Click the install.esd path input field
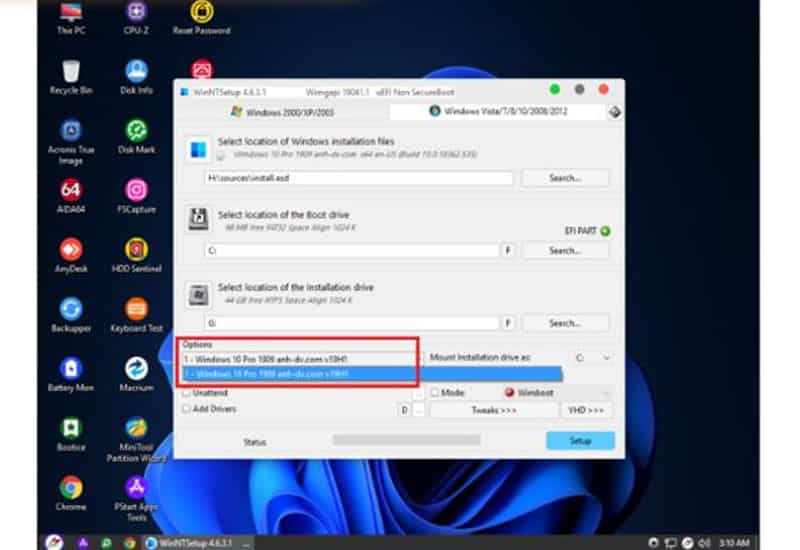800x550 pixels. coord(359,178)
